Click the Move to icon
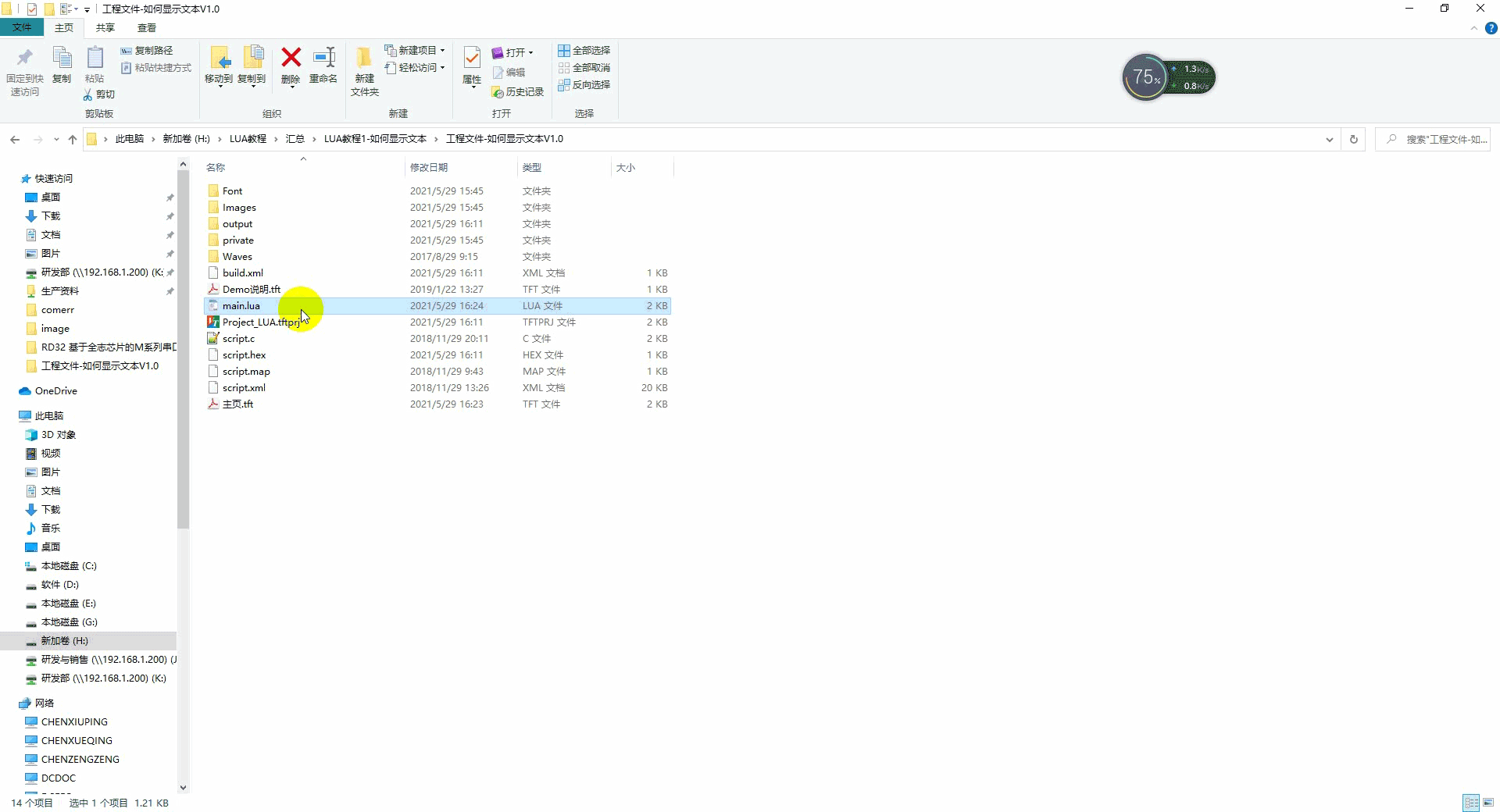Screen dimensions: 1500x812 click(x=219, y=58)
